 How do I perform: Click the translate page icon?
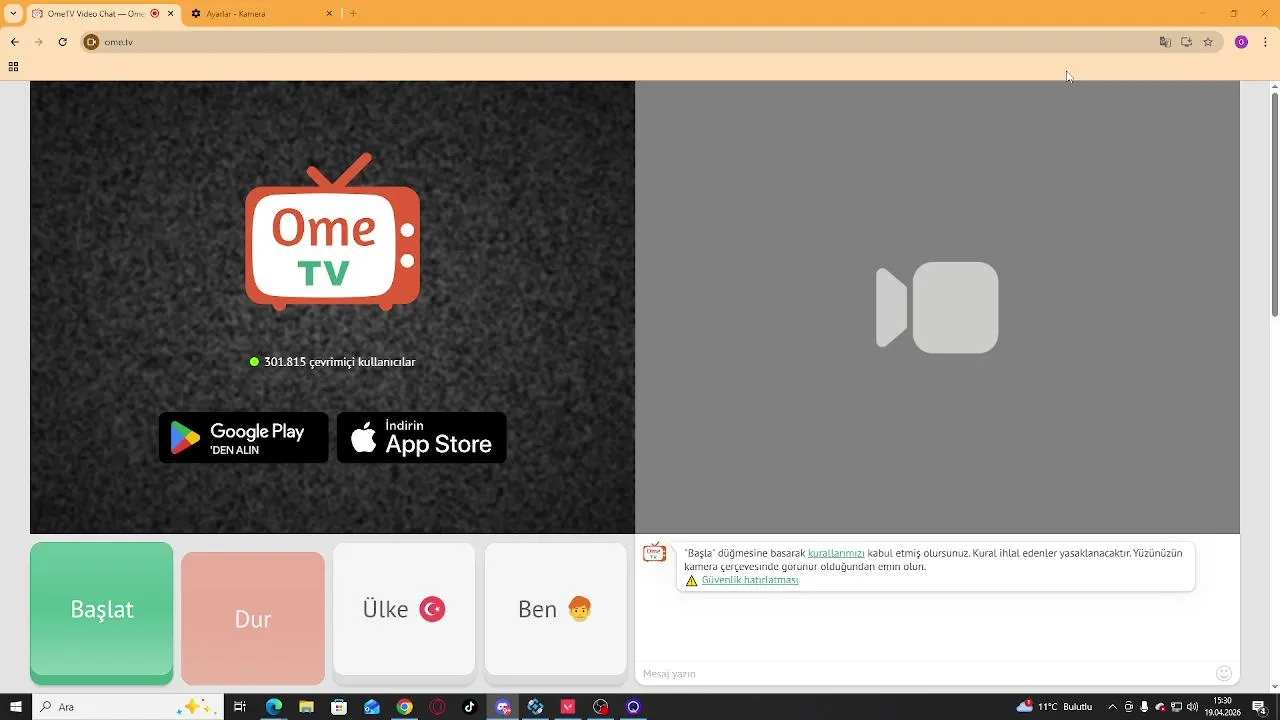pos(1165,42)
